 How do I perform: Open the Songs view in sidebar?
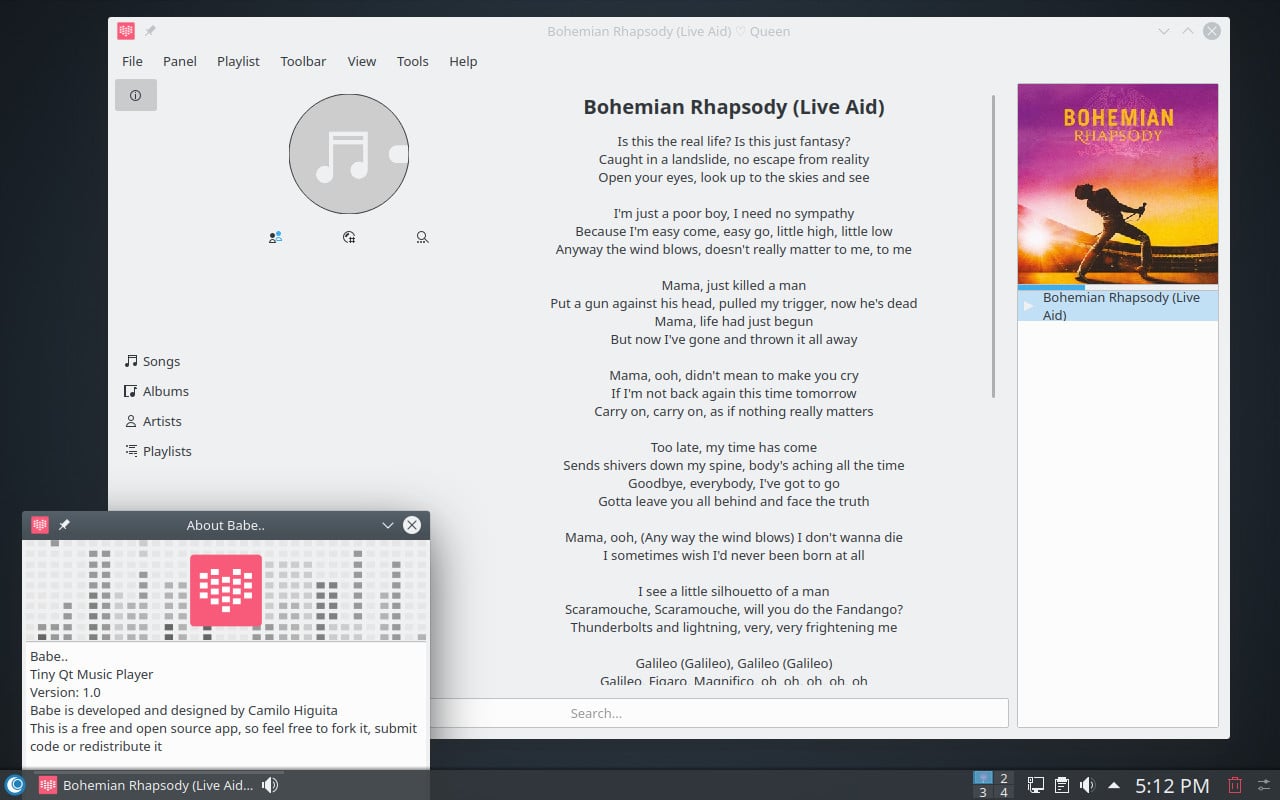pos(160,361)
